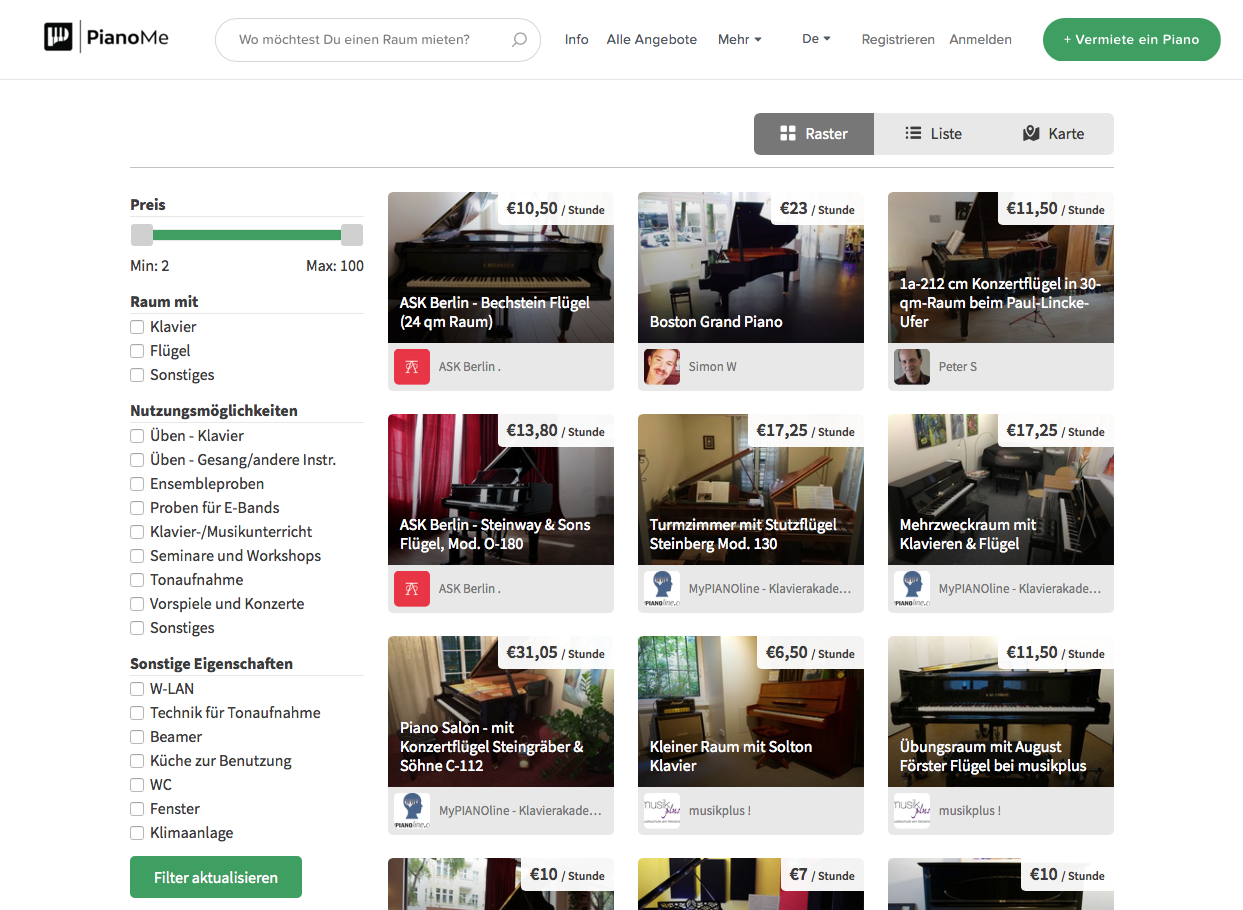Open the Boston Grand Piano listing title
This screenshot has width=1243, height=910.
coord(716,322)
